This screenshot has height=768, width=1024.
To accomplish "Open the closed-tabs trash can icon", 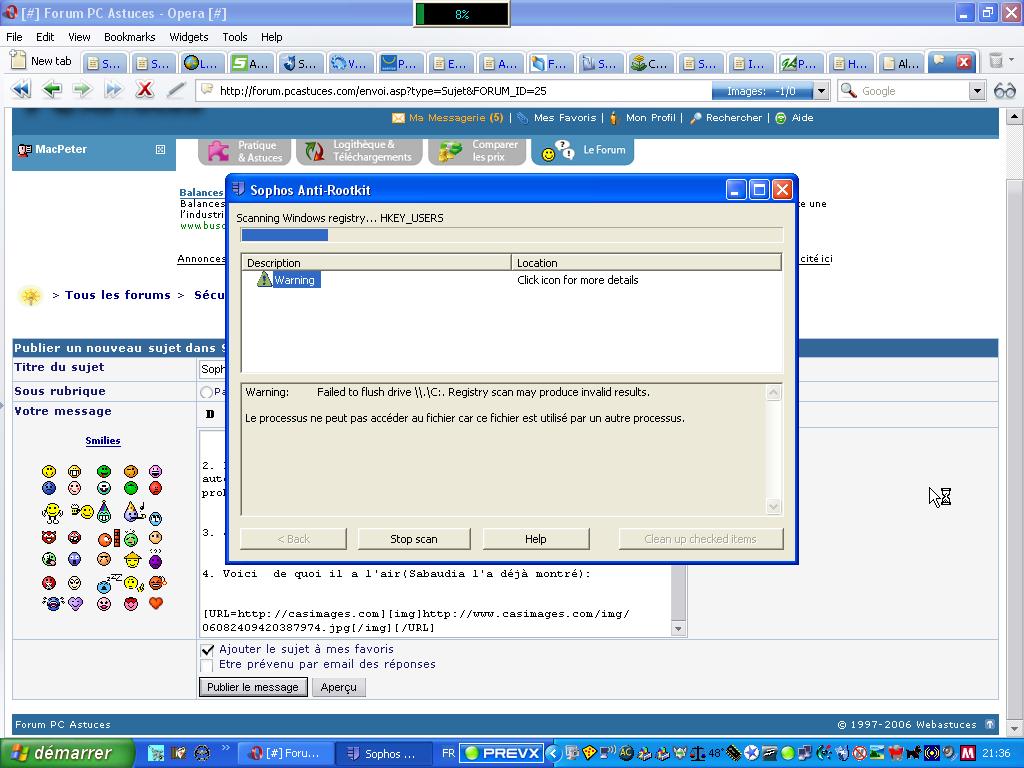I will click(x=996, y=62).
